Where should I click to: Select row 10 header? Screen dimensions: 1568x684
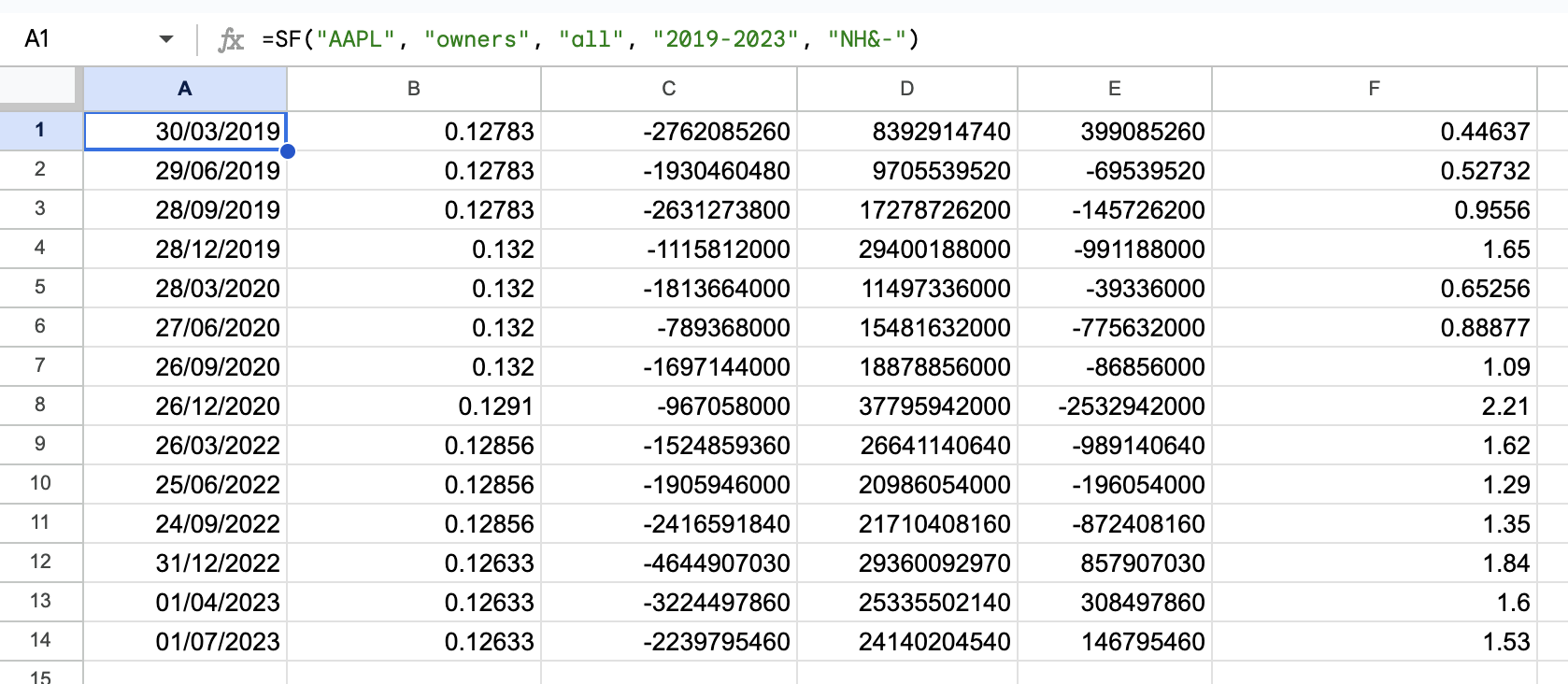tap(41, 484)
